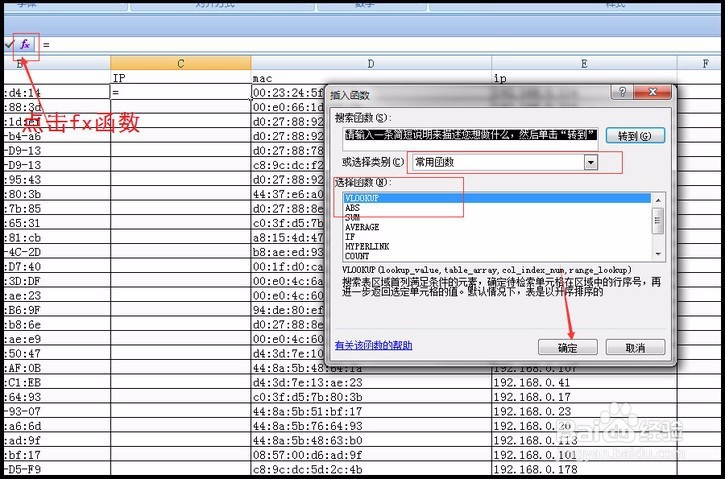Open the dialog help question mark button

622,92
